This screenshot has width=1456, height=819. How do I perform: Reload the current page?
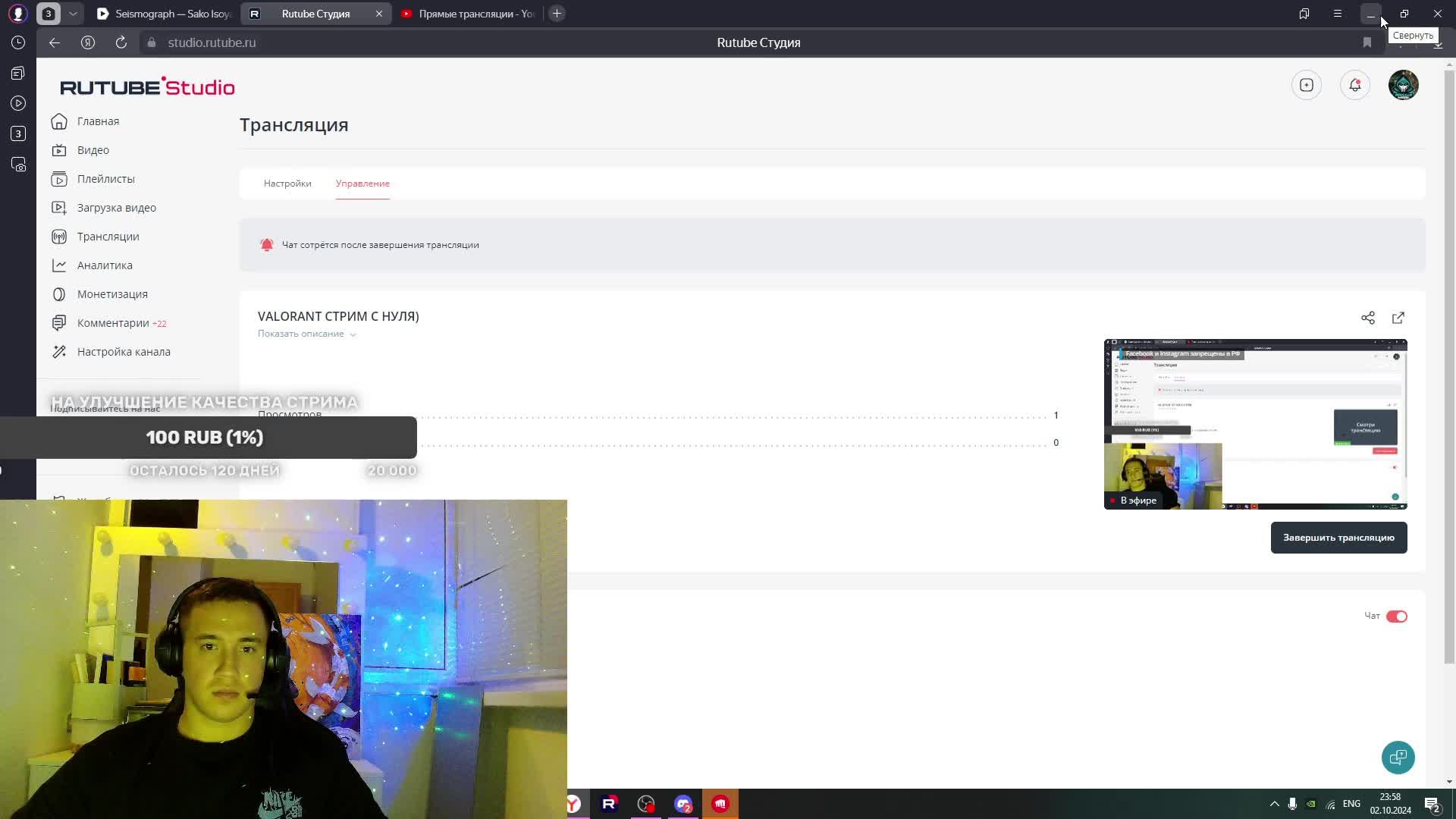[121, 42]
